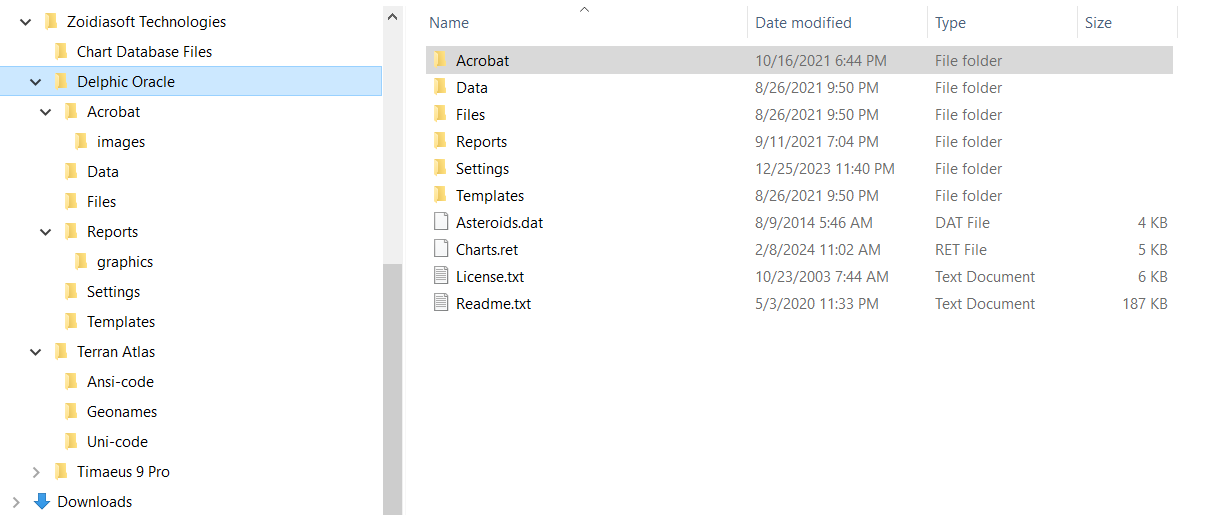This screenshot has width=1206, height=515.
Task: Collapse the Reports tree node
Action: (46, 232)
